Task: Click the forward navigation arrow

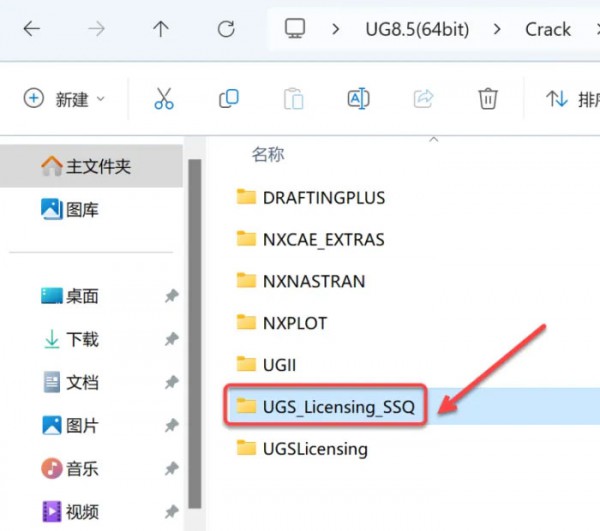Action: point(96,29)
